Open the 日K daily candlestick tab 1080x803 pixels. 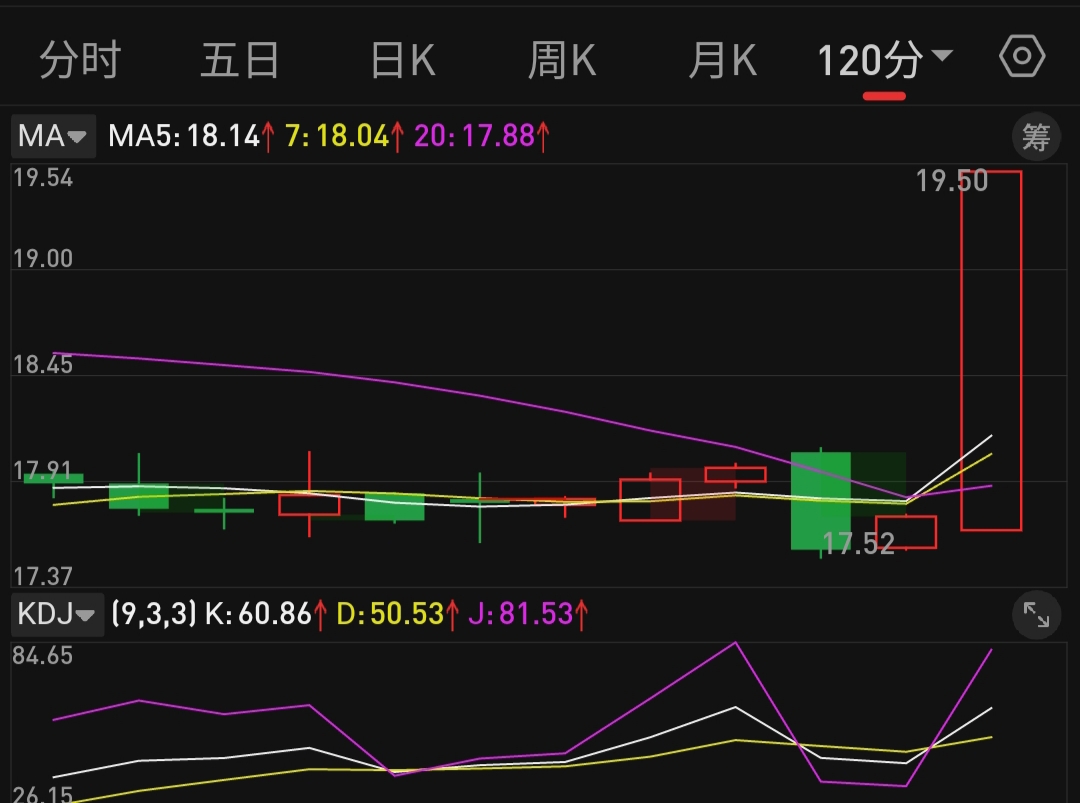point(402,60)
